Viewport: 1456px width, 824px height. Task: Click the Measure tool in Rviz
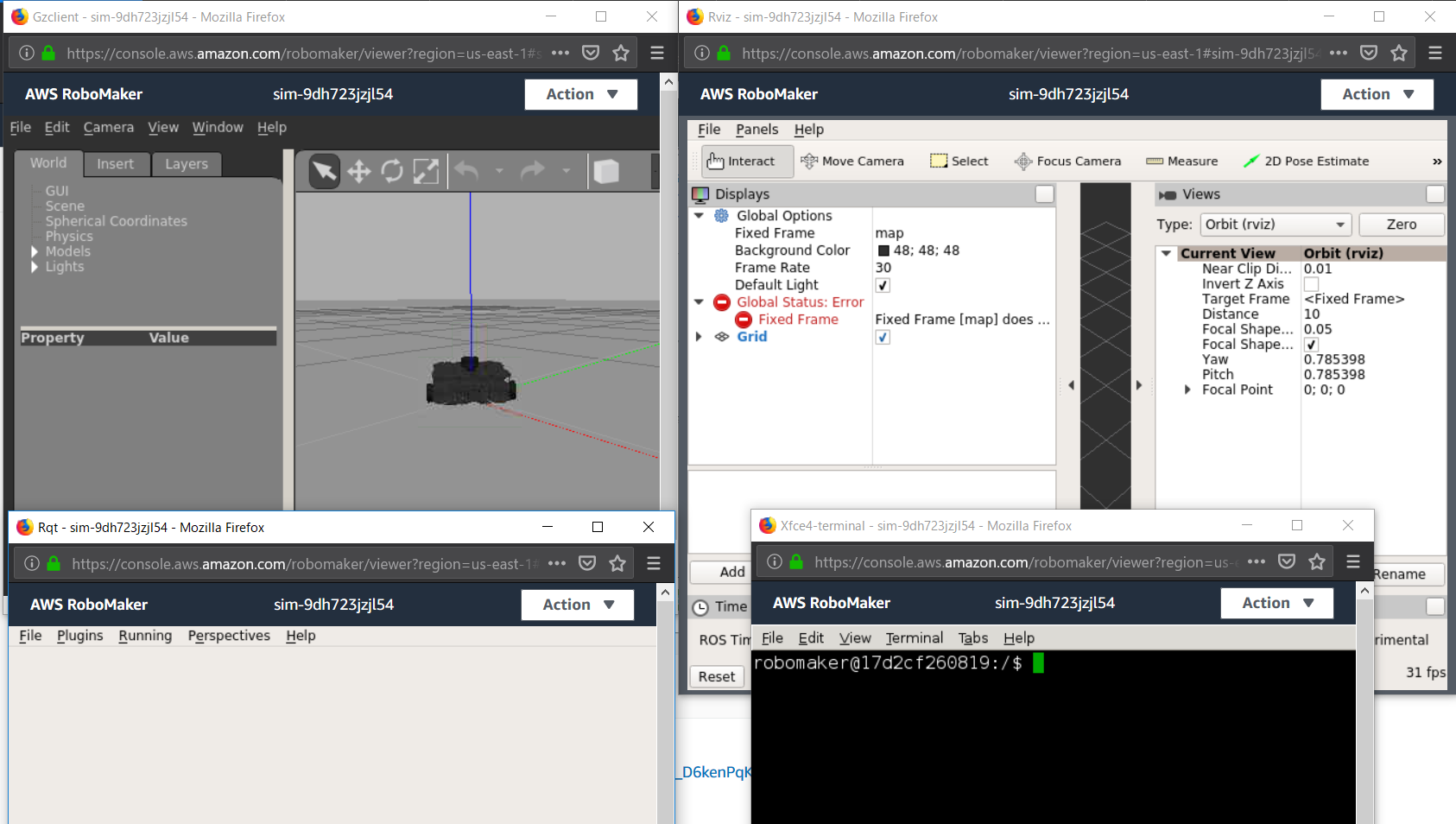point(1181,161)
